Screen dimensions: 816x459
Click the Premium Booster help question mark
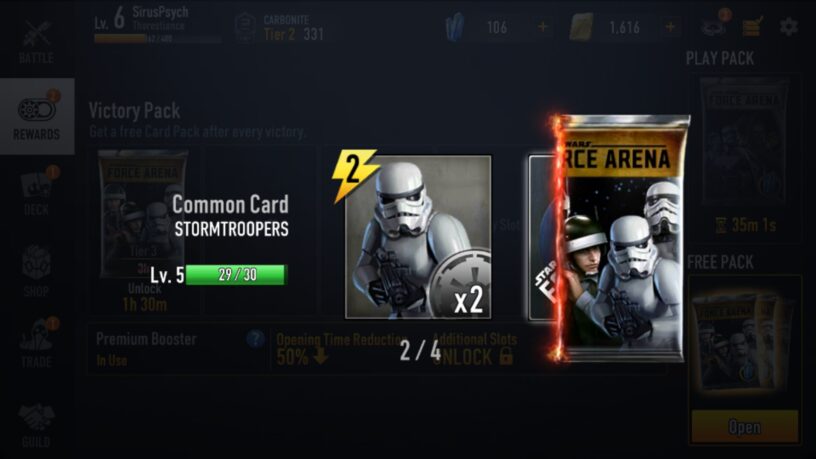(x=255, y=339)
